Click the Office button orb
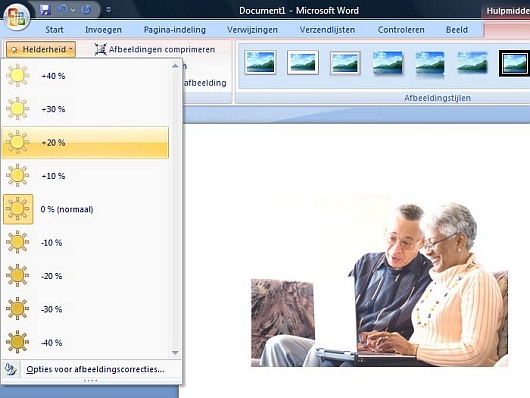 point(16,16)
